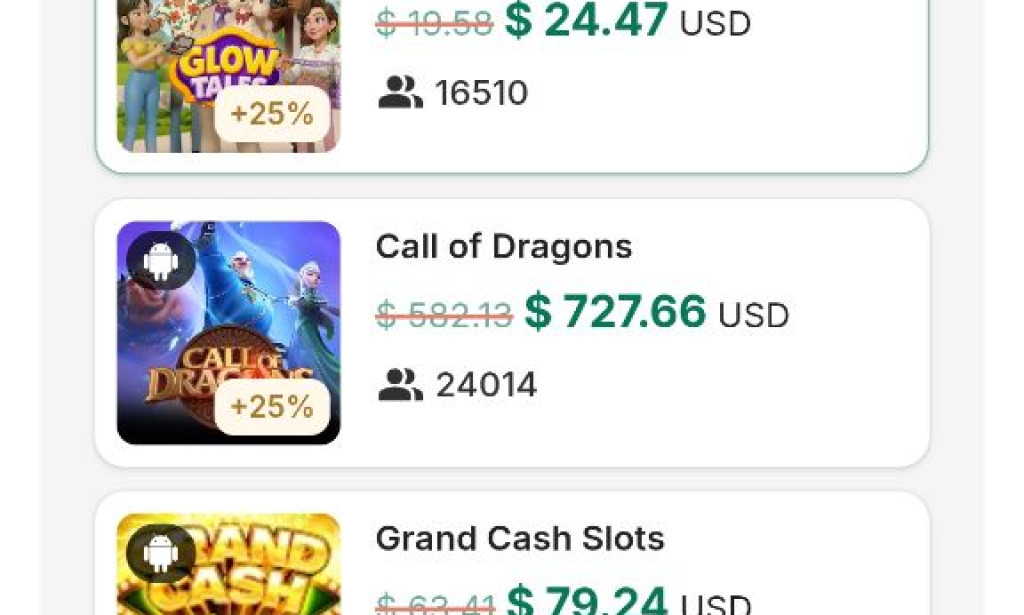Open the Call of Dragons title
The image size is (1024, 615).
504,247
